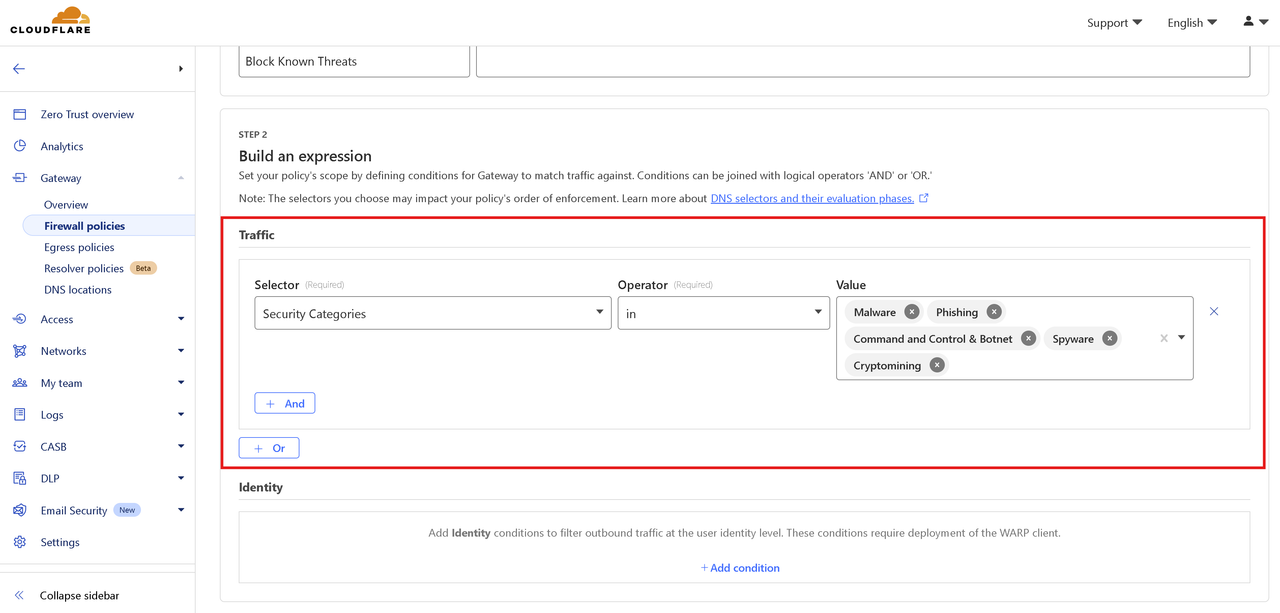Click the DLP sidebar icon
Viewport: 1280px width, 613px height.
point(19,478)
